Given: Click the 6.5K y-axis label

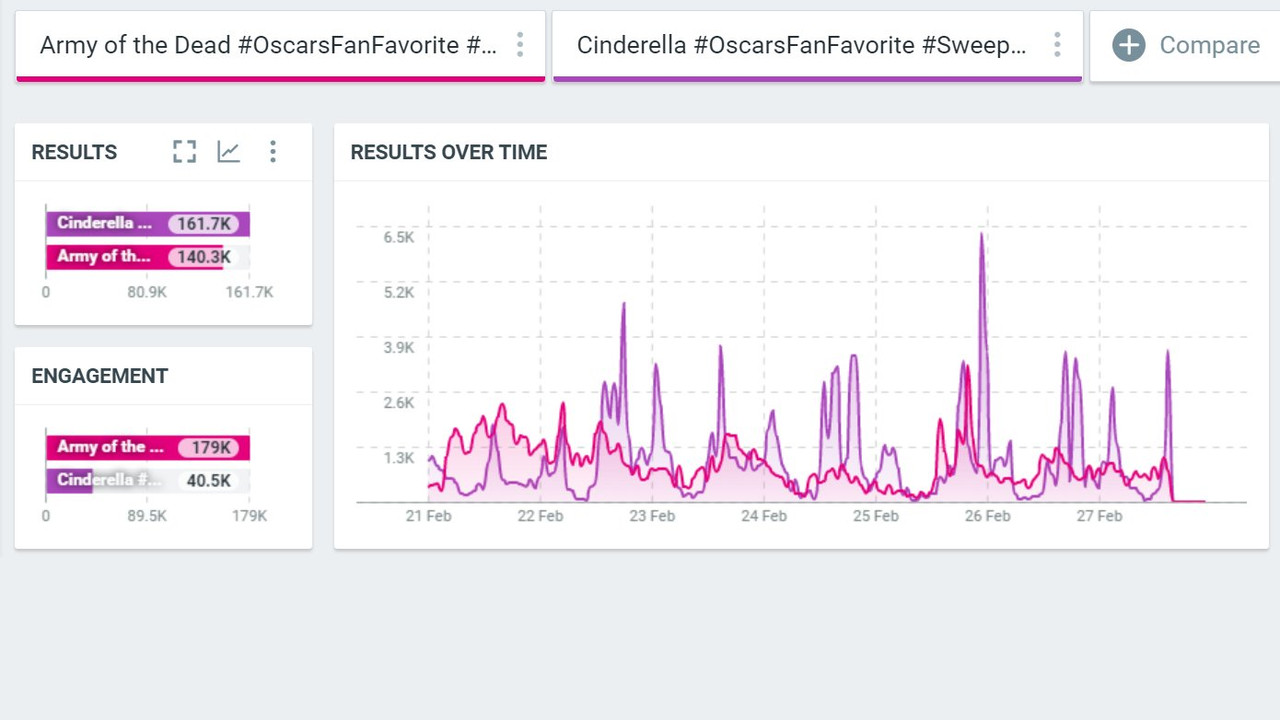Looking at the screenshot, I should [398, 237].
